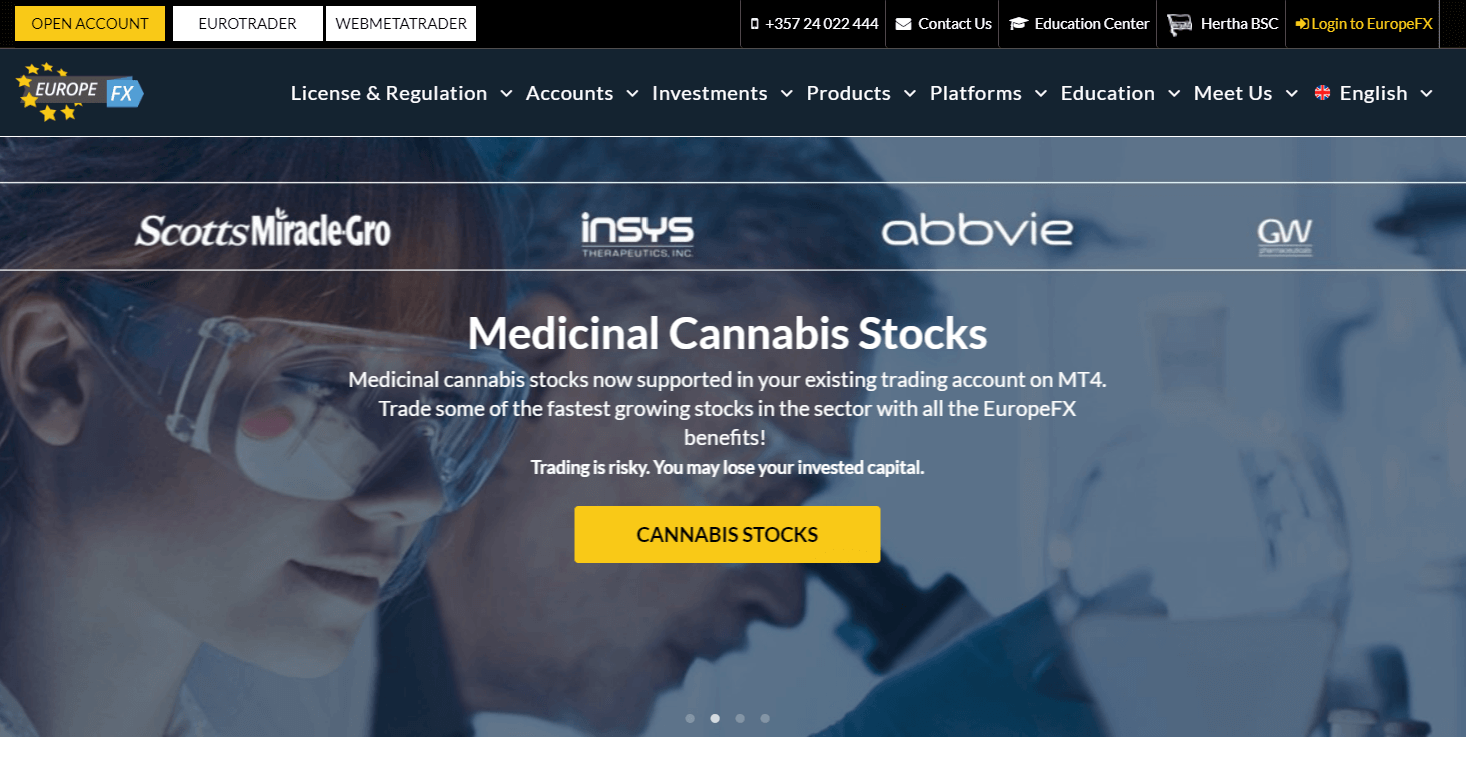This screenshot has width=1466, height=767.
Task: Click the AbbVie company logo
Action: pos(977,229)
